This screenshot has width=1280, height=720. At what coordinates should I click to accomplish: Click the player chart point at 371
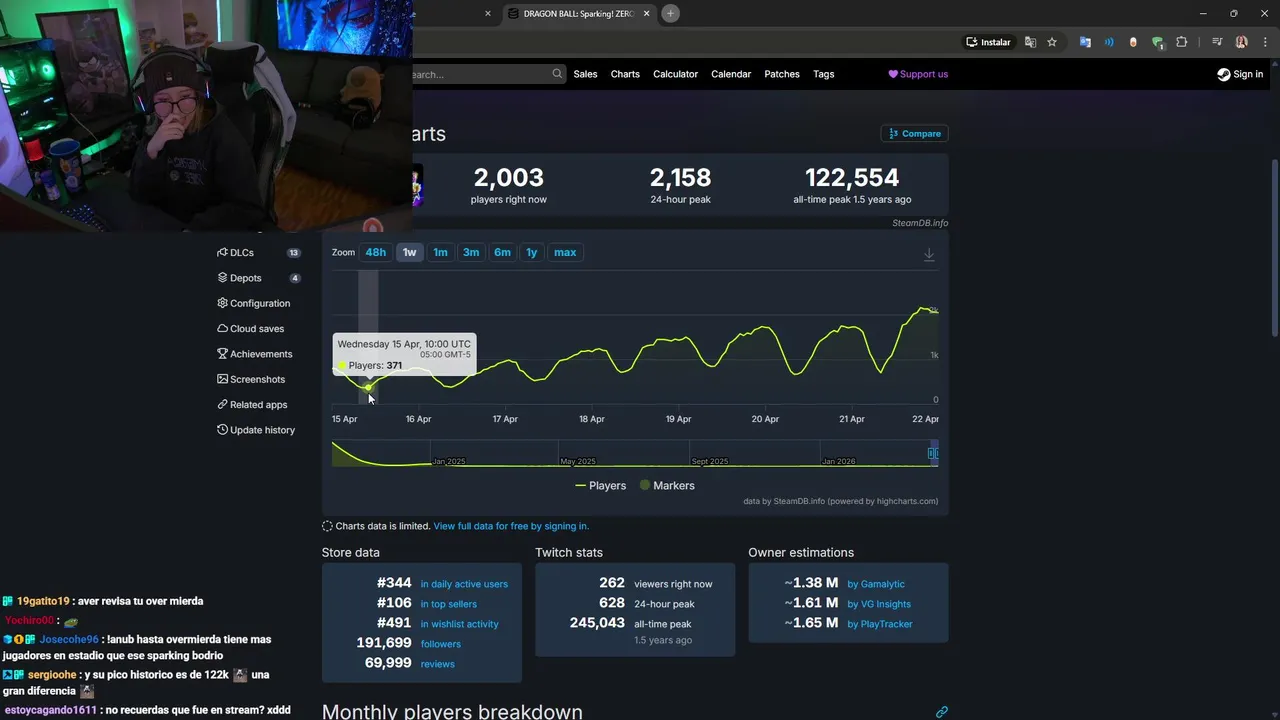click(368, 387)
